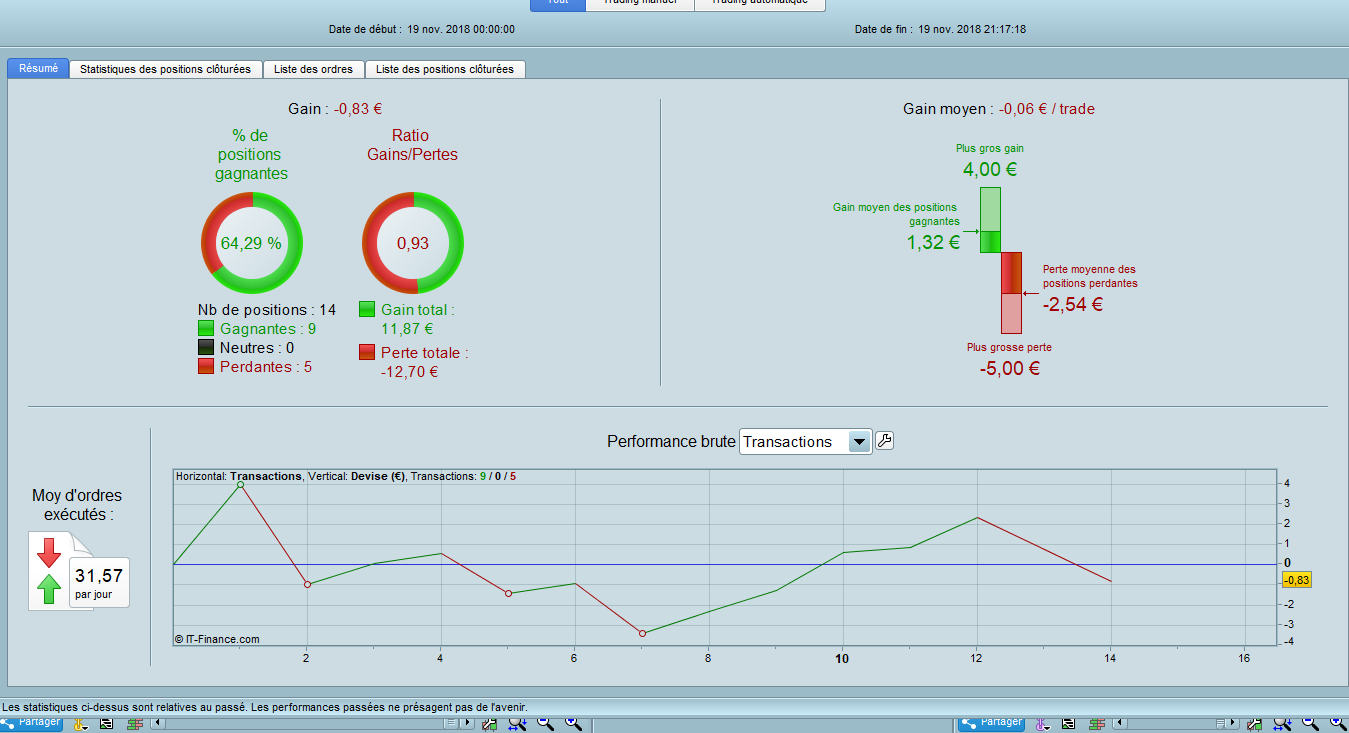This screenshot has height=733, width=1349.
Task: Click the perte totale value -12,70 €
Action: [x=410, y=372]
